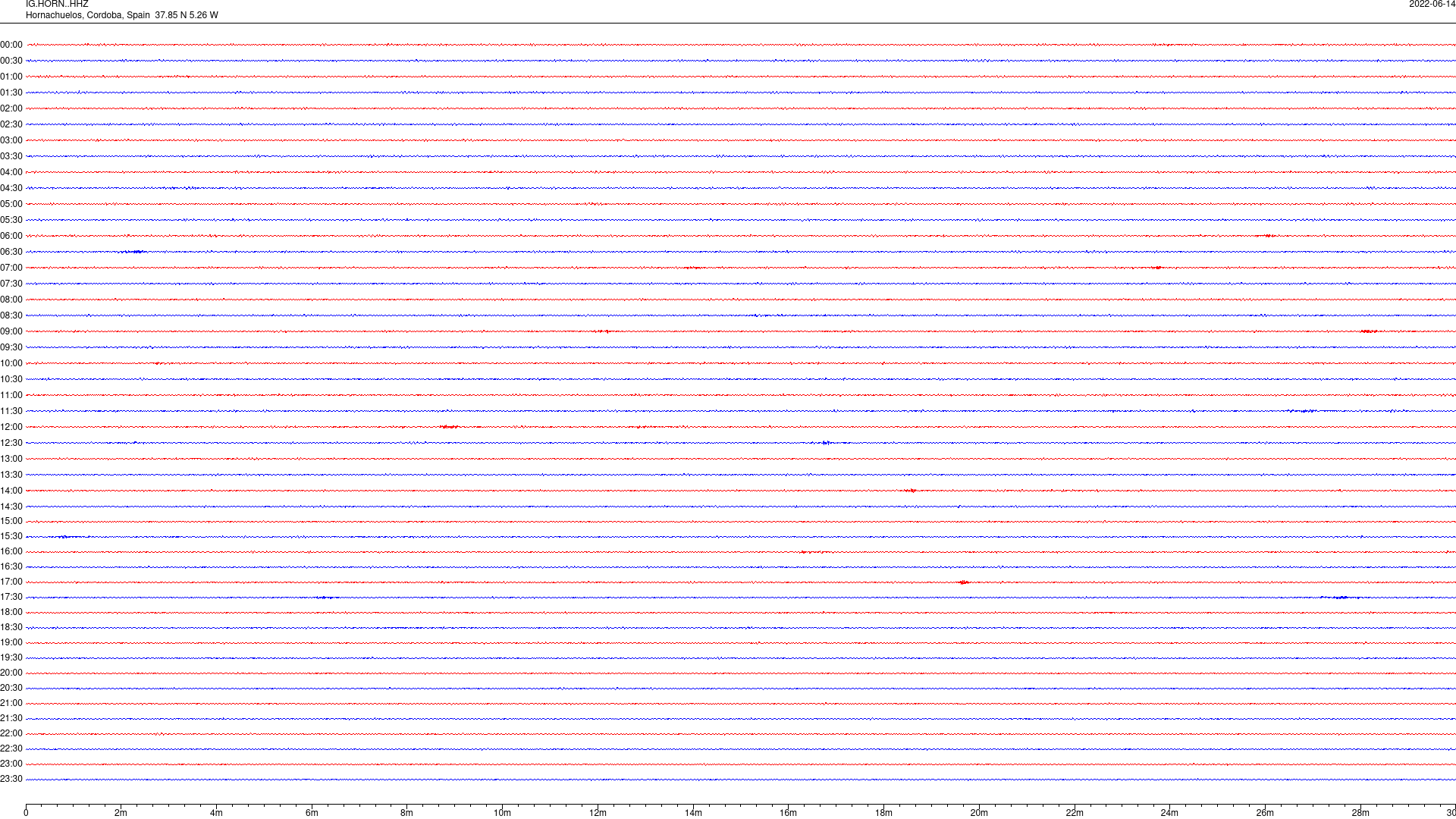
Task: Click the Hornachuelos, Cordoba, Spain location text
Action: point(88,15)
